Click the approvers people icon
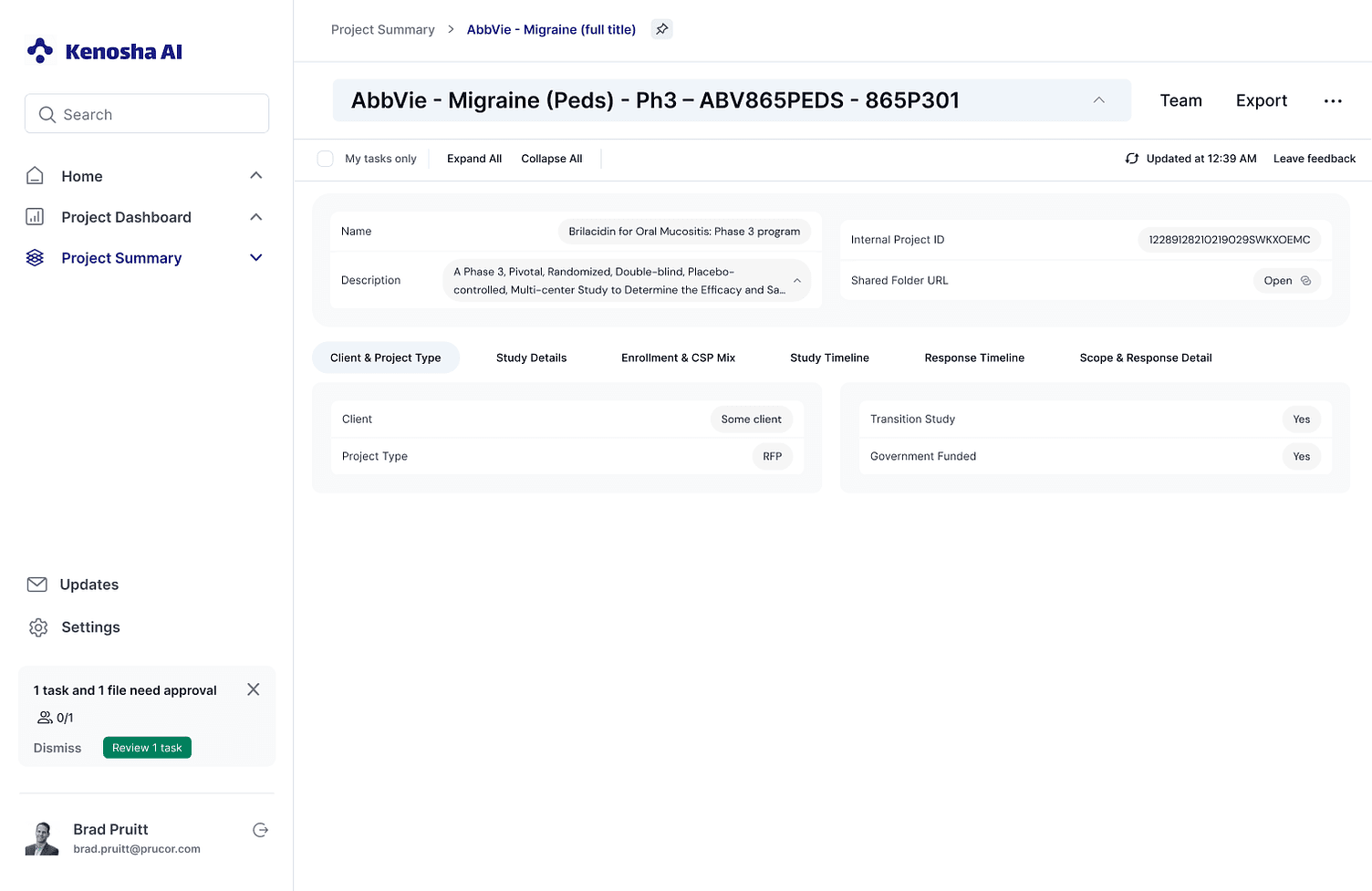The width and height of the screenshot is (1372, 891). point(45,718)
